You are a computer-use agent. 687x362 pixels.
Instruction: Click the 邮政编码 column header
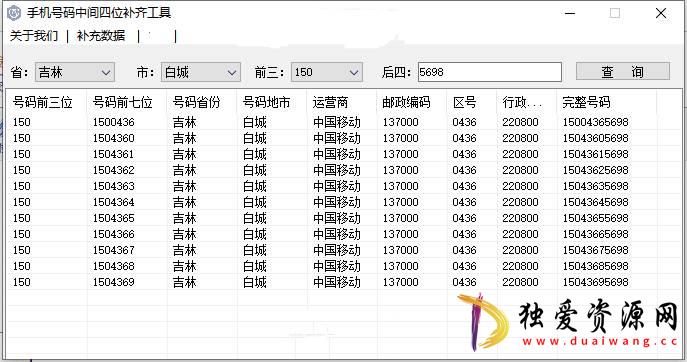click(x=406, y=103)
